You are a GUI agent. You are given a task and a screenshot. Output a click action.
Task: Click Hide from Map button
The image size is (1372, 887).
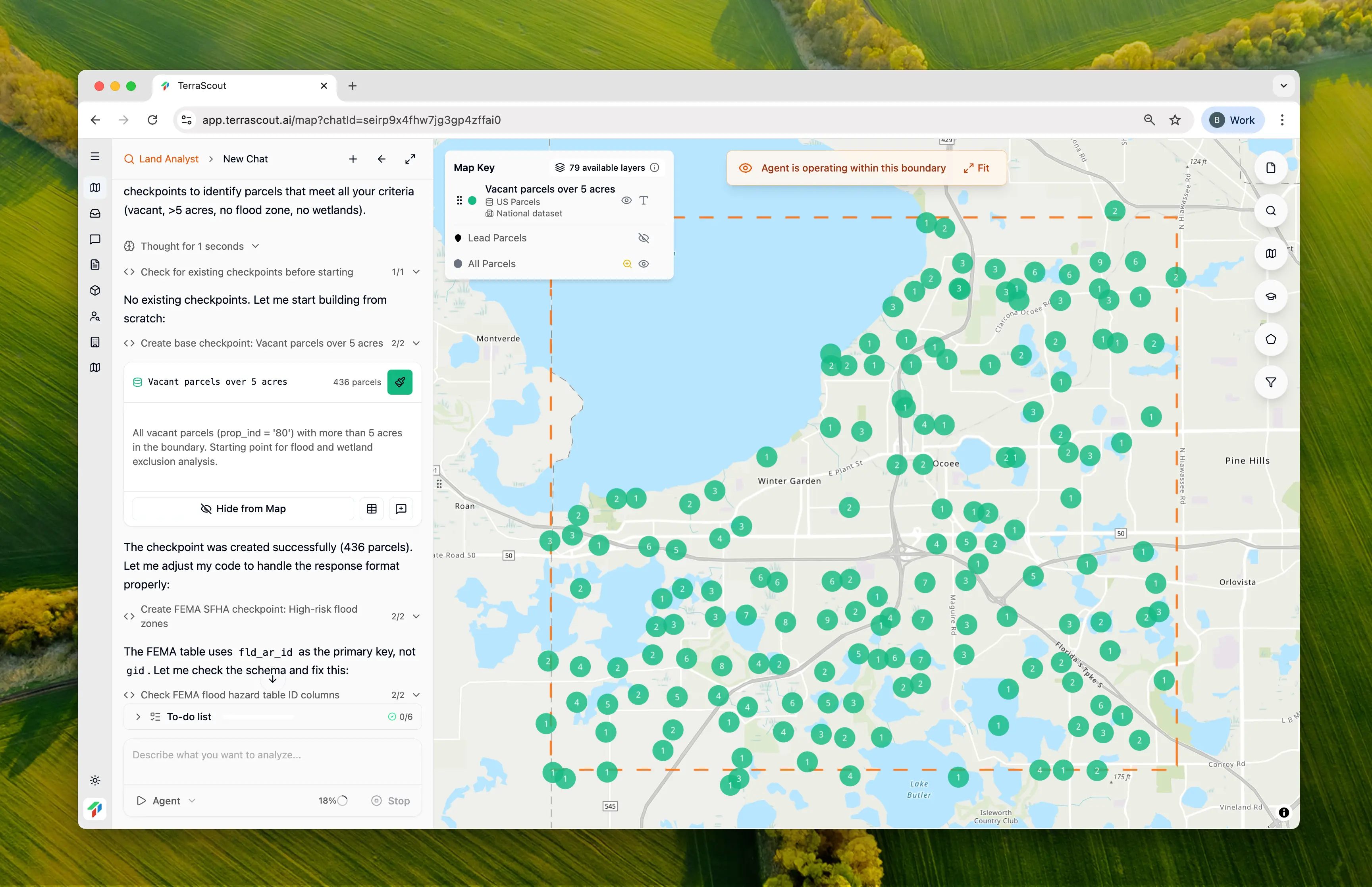(x=243, y=509)
